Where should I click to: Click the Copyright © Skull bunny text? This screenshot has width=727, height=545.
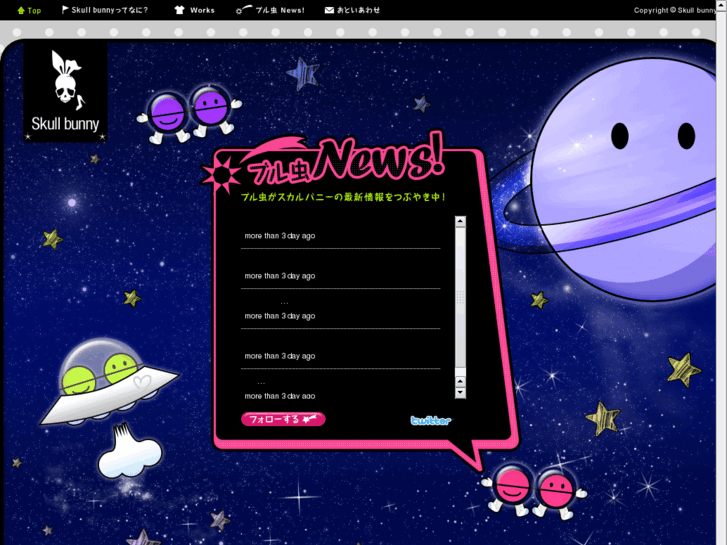tap(675, 10)
